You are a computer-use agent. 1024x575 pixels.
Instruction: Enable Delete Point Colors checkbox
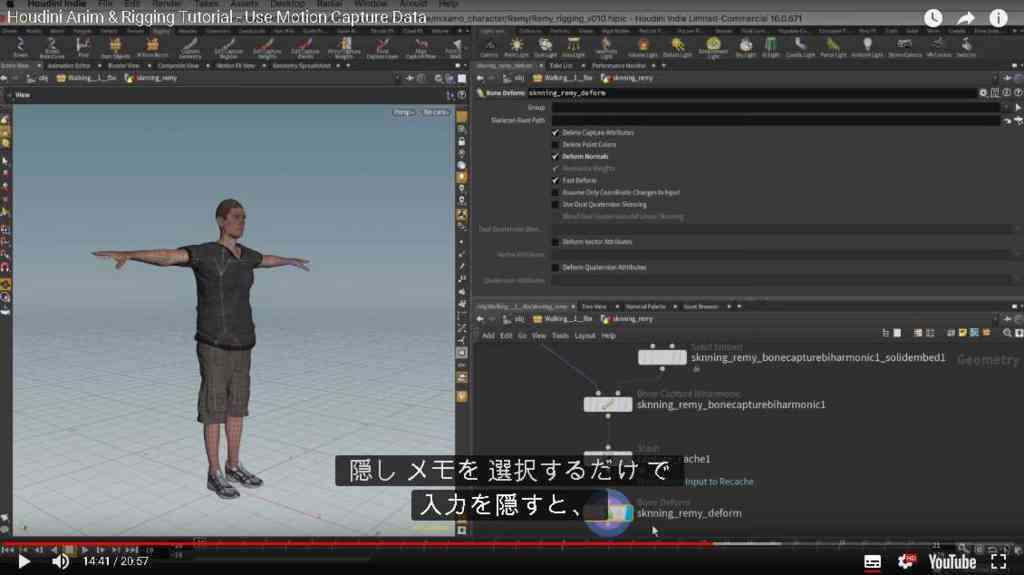[555, 144]
